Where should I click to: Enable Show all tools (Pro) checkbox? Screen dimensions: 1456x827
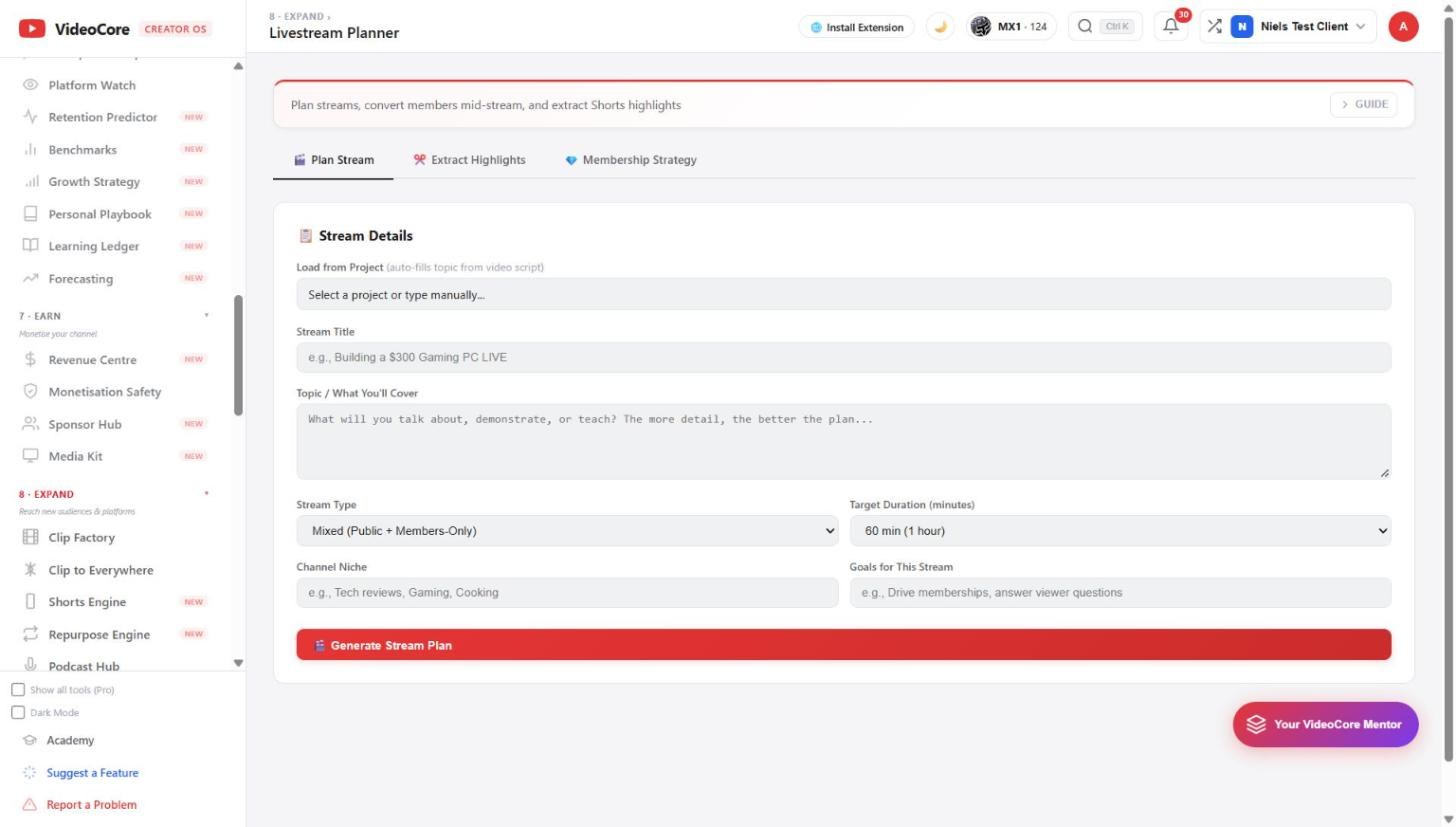point(18,690)
